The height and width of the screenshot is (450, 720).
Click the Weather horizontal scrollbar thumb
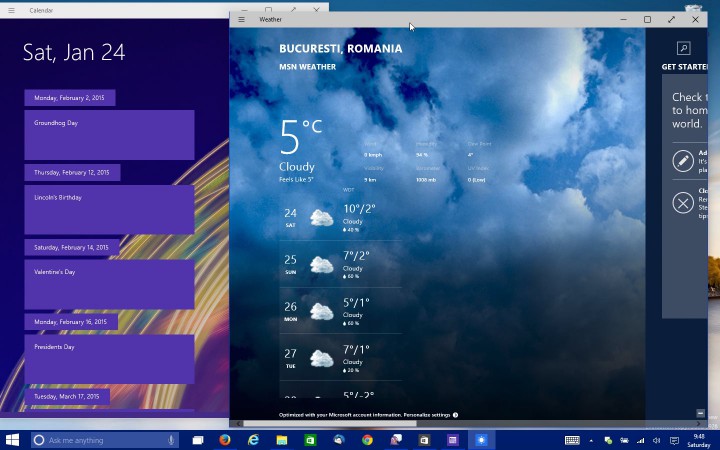(x=330, y=423)
